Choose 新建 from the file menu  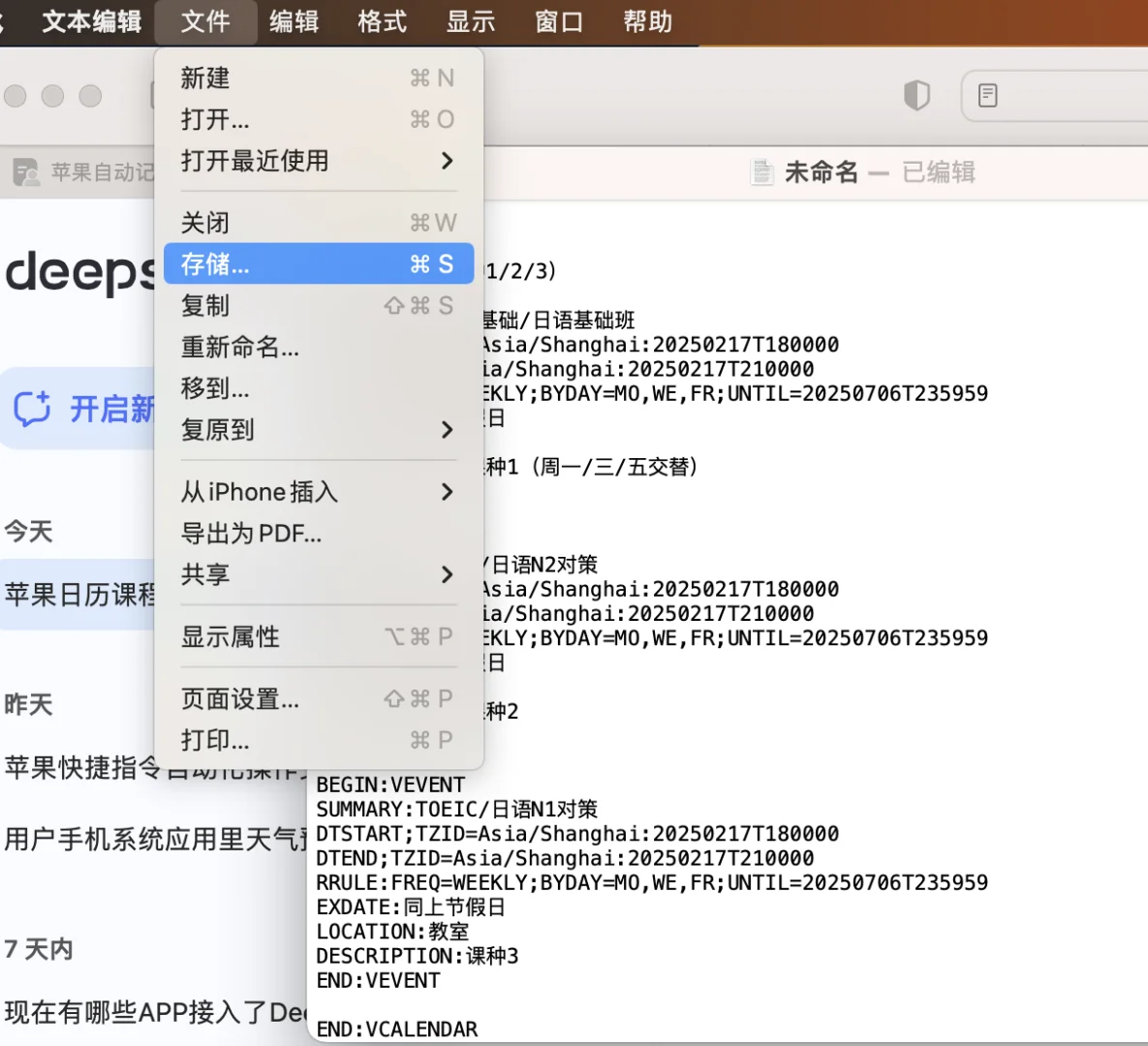319,77
